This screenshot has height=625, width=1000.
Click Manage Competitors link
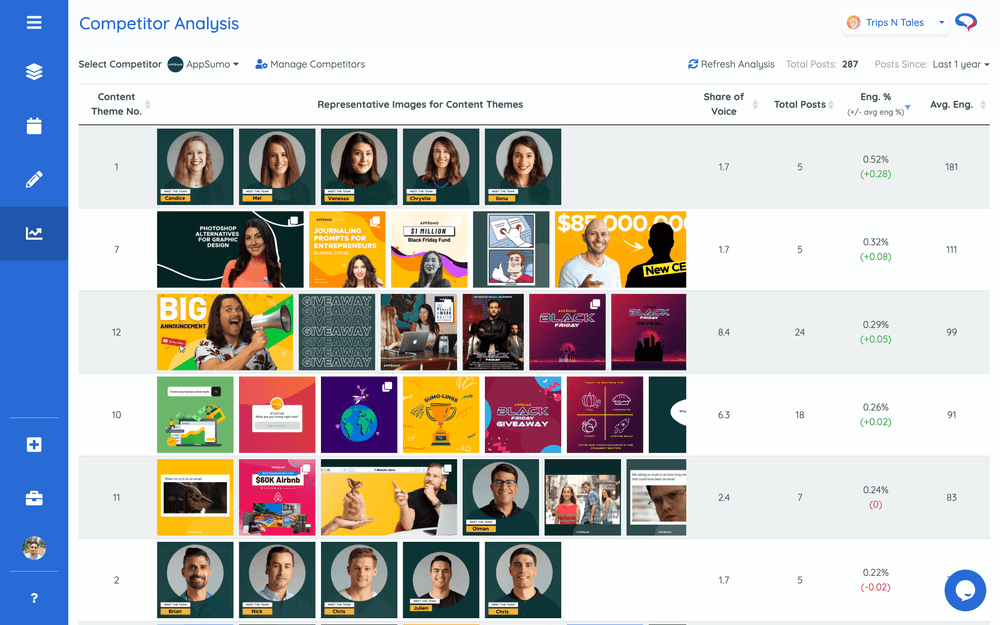[310, 64]
